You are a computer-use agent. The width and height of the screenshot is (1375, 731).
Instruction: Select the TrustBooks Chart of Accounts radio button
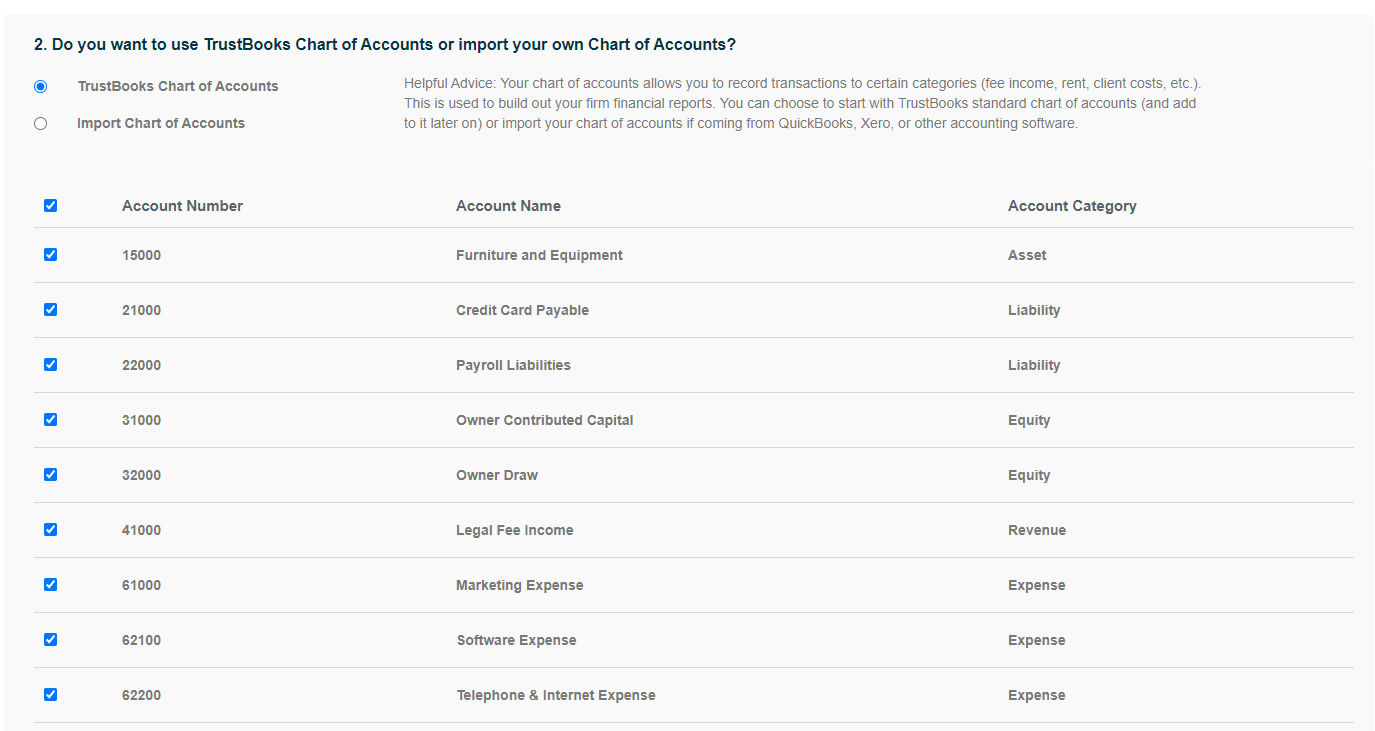[x=40, y=86]
